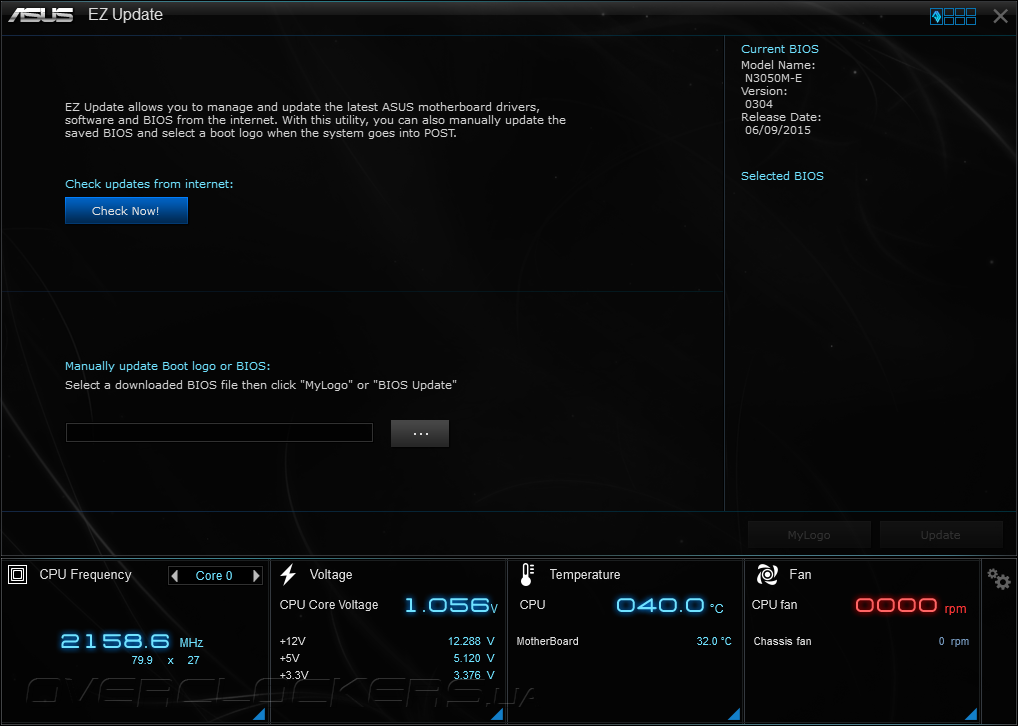The height and width of the screenshot is (726, 1018).
Task: Click the Chassis fan 0 rpm value
Action: pyautogui.click(x=954, y=641)
